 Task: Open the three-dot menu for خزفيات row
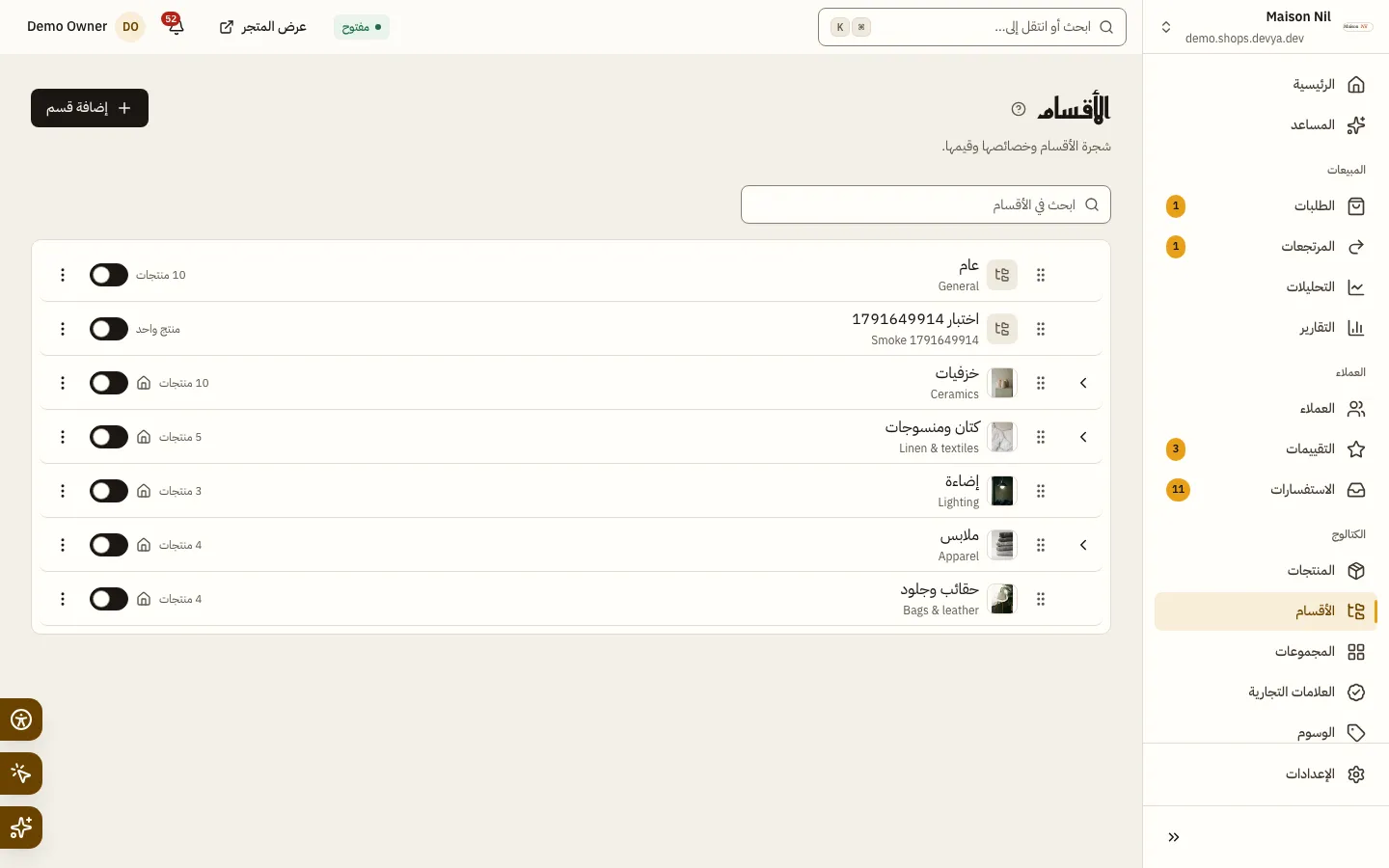tap(63, 383)
